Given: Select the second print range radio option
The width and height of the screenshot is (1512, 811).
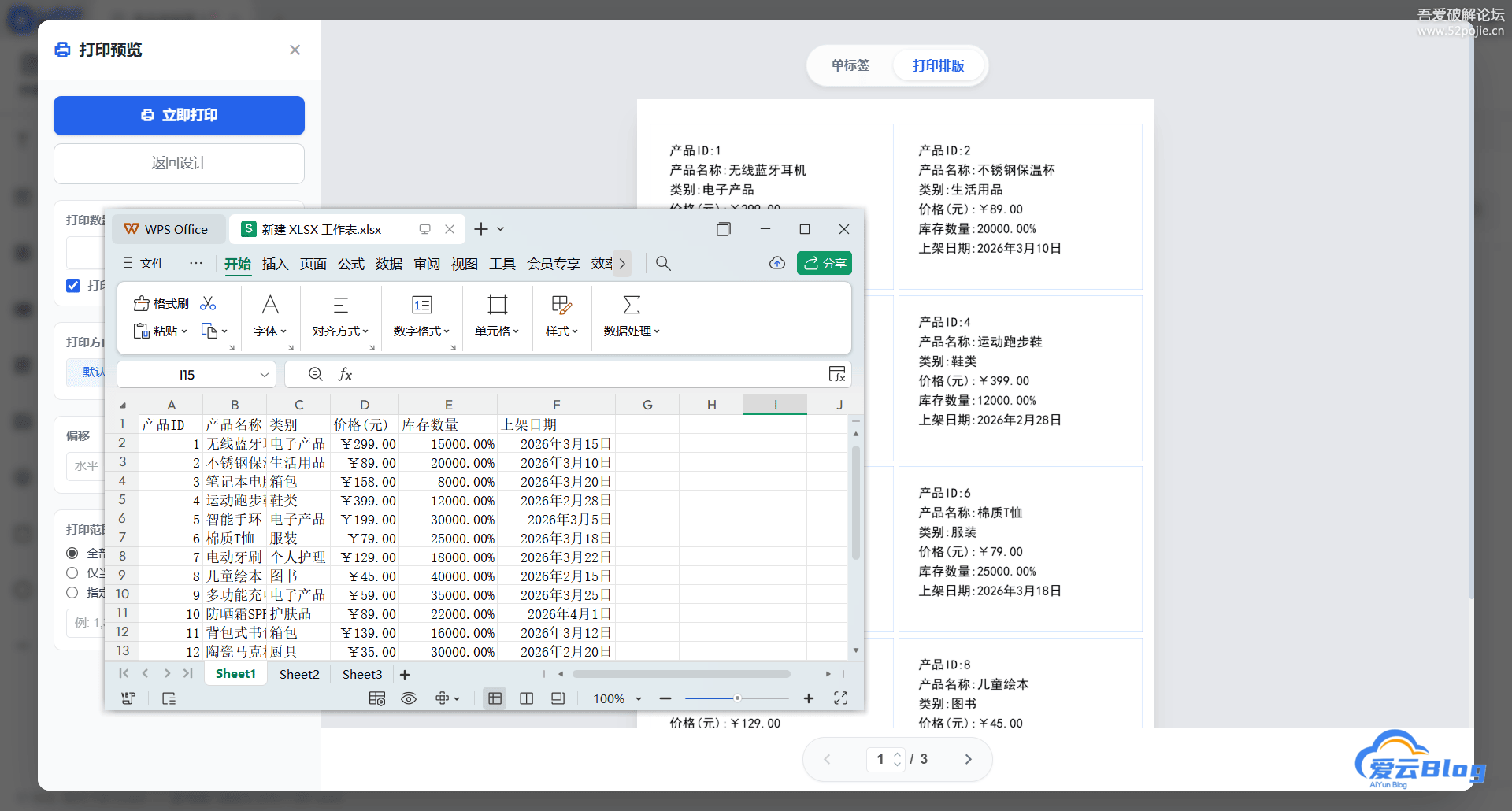Looking at the screenshot, I should [x=72, y=572].
